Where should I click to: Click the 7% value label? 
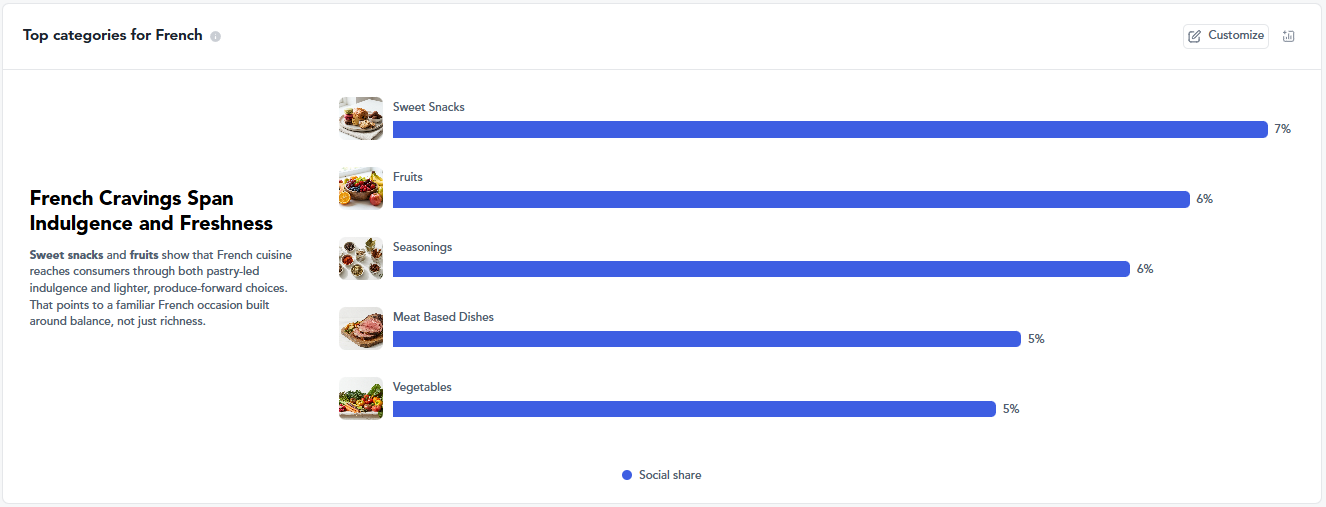coord(1282,129)
